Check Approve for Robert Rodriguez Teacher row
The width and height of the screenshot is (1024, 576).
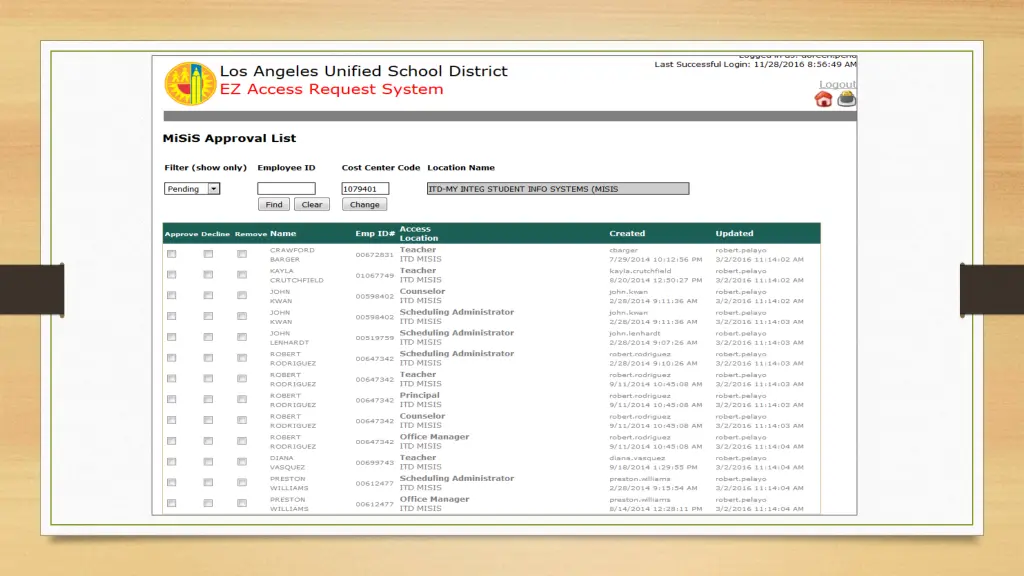tap(171, 379)
